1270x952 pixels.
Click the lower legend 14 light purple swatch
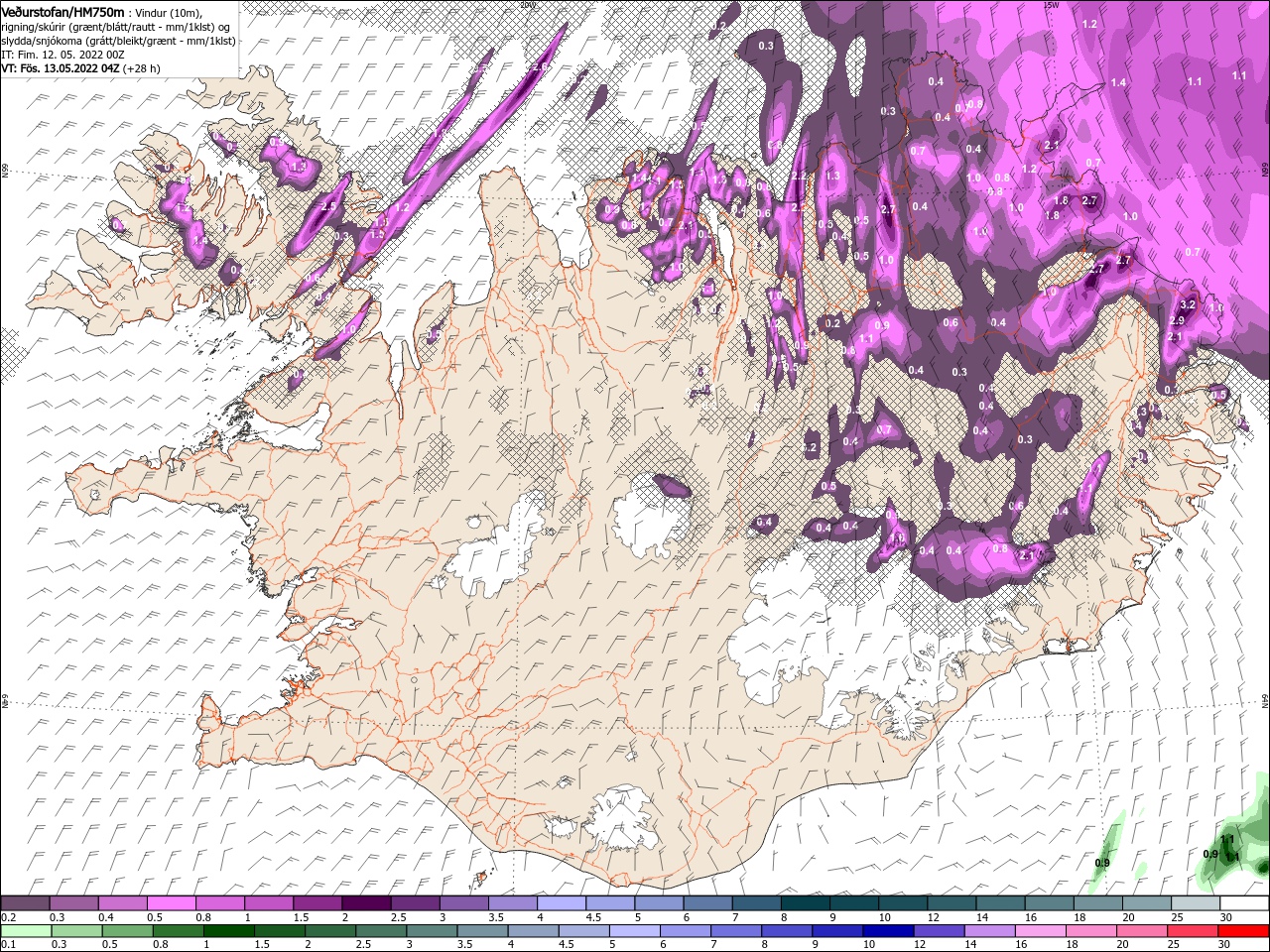coord(989,931)
